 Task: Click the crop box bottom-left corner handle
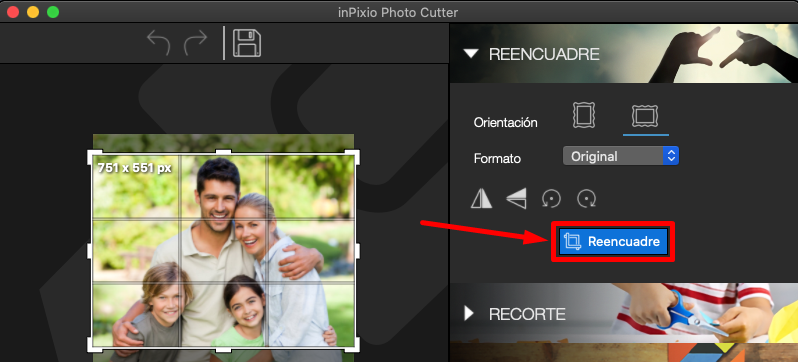(94, 346)
